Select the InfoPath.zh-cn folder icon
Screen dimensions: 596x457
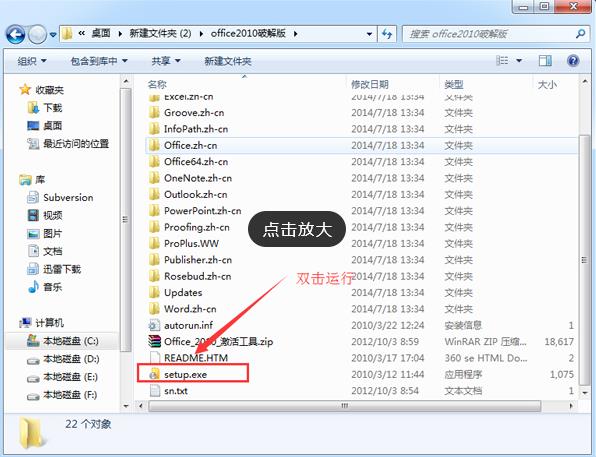point(154,129)
